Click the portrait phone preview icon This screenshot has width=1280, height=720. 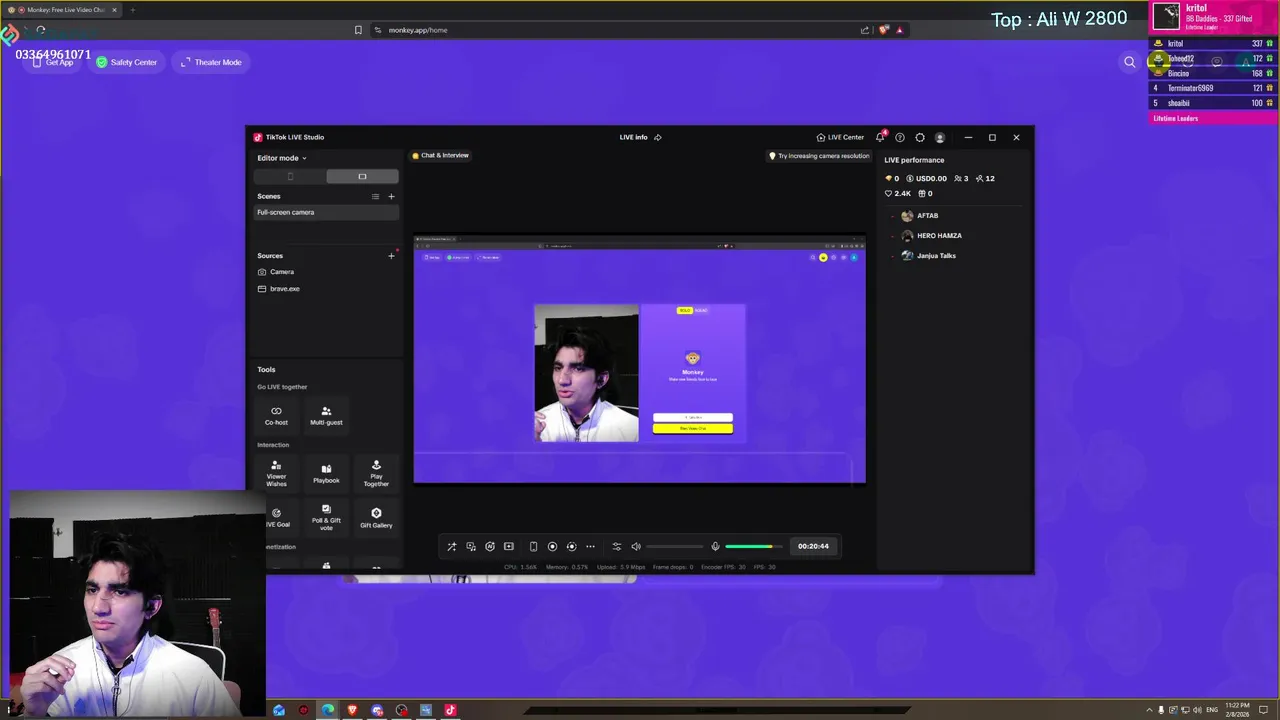pyautogui.click(x=533, y=546)
